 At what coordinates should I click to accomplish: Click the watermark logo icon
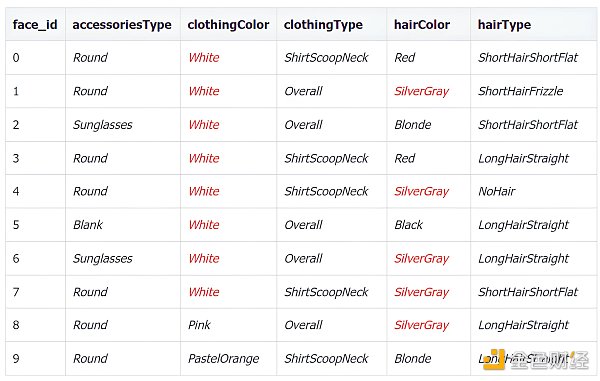tap(494, 360)
